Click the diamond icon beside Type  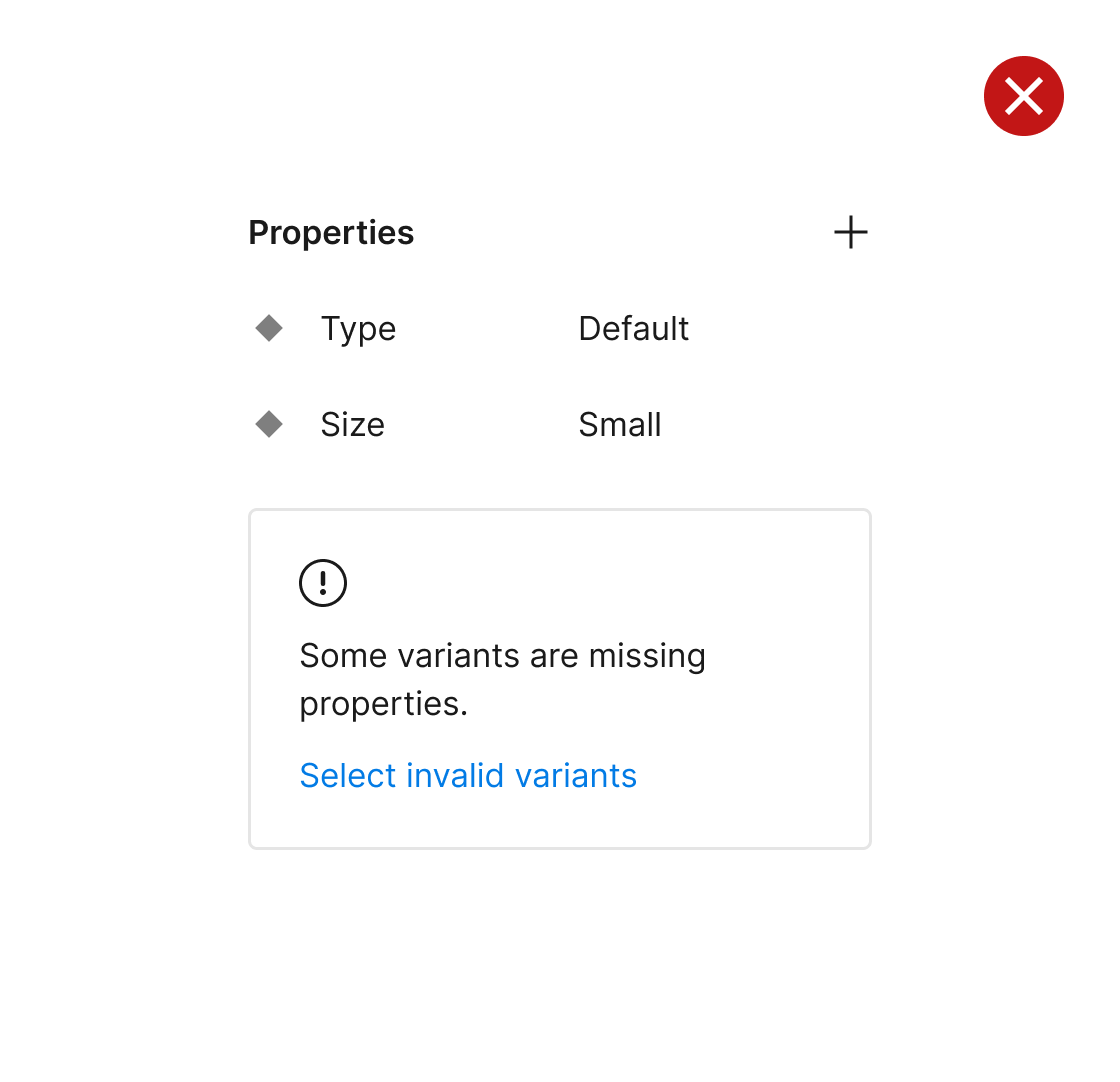pyautogui.click(x=269, y=328)
